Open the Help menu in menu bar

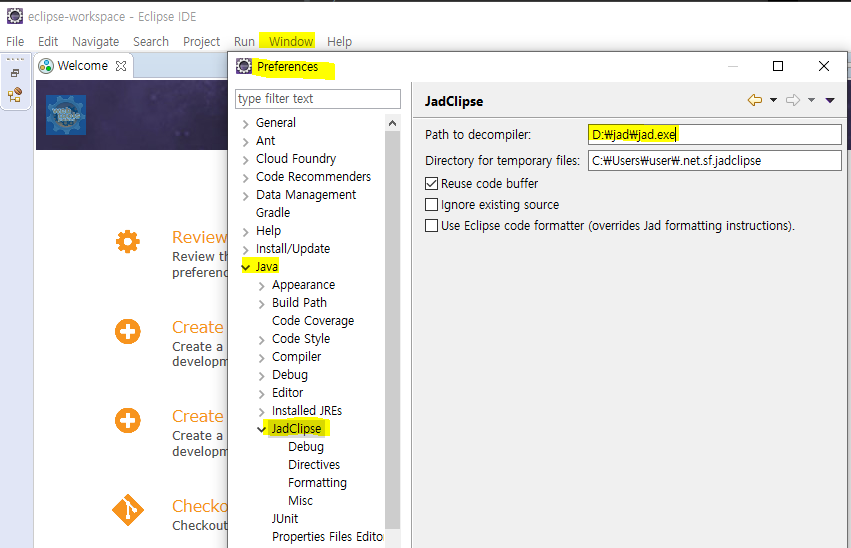(x=339, y=42)
